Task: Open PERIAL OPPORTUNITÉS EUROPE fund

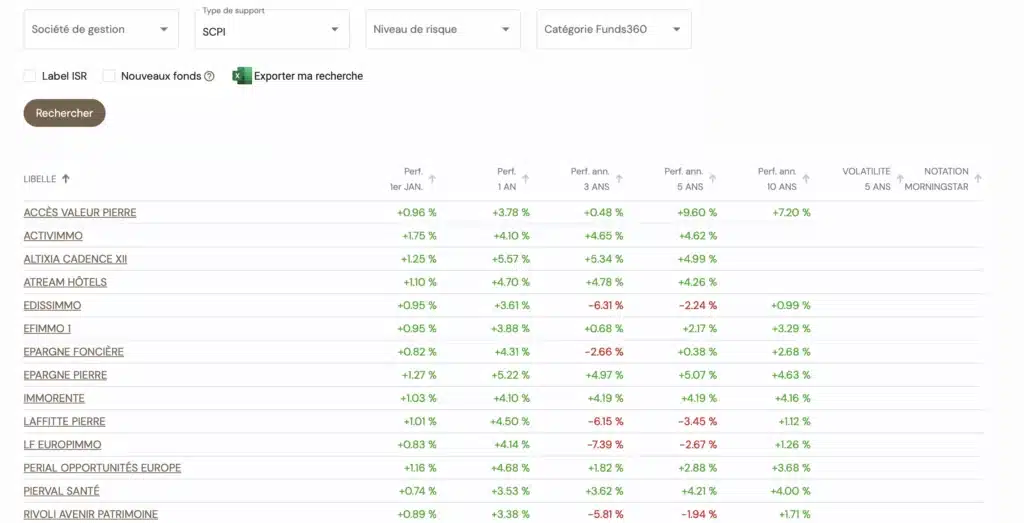Action: 103,468
